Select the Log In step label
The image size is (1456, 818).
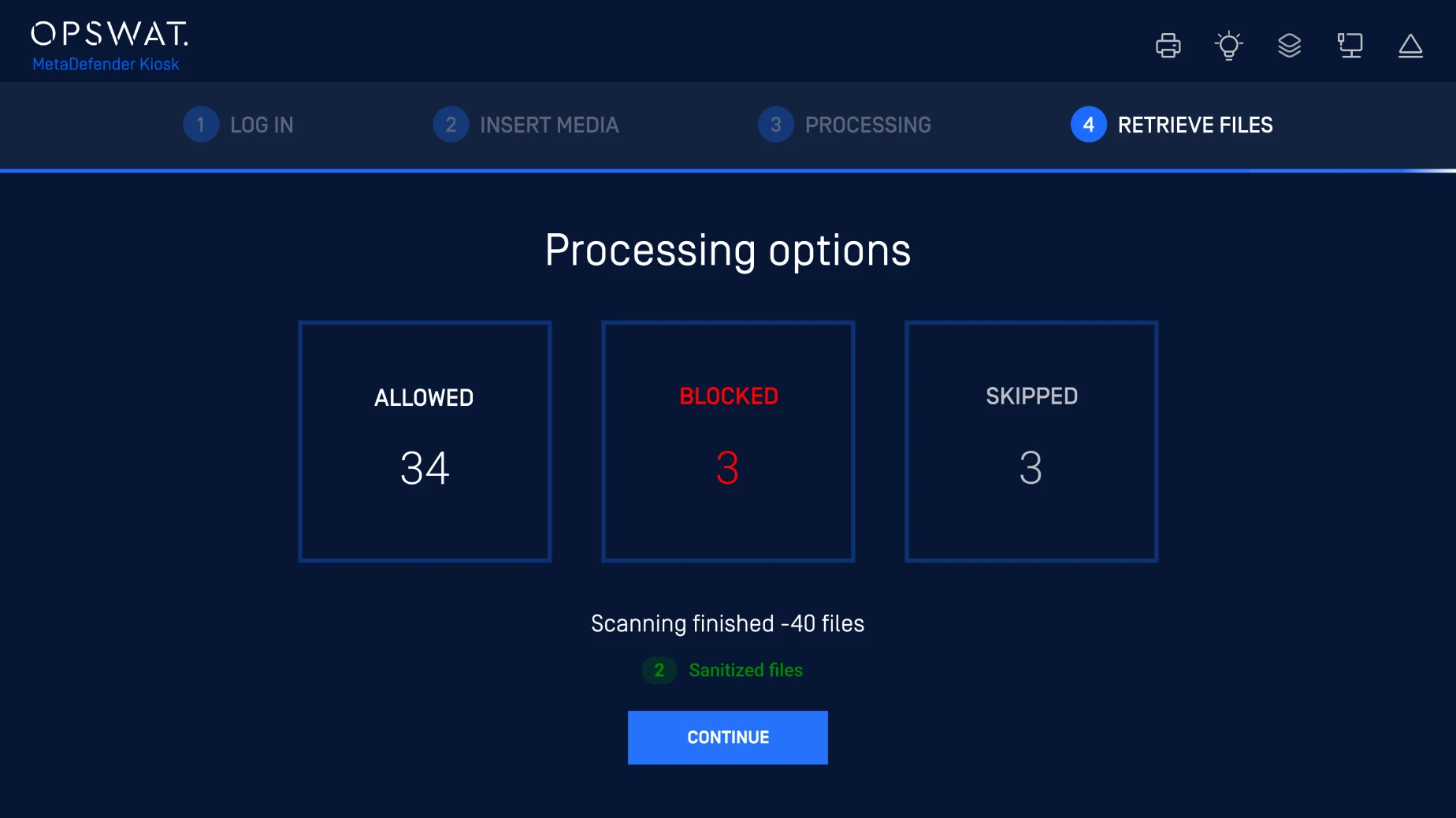pos(262,125)
